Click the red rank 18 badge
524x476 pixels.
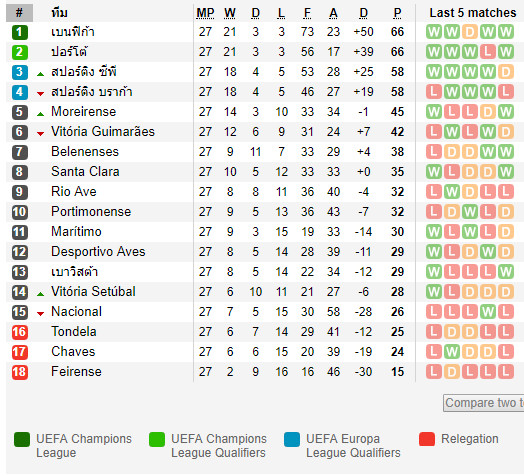pos(20,372)
